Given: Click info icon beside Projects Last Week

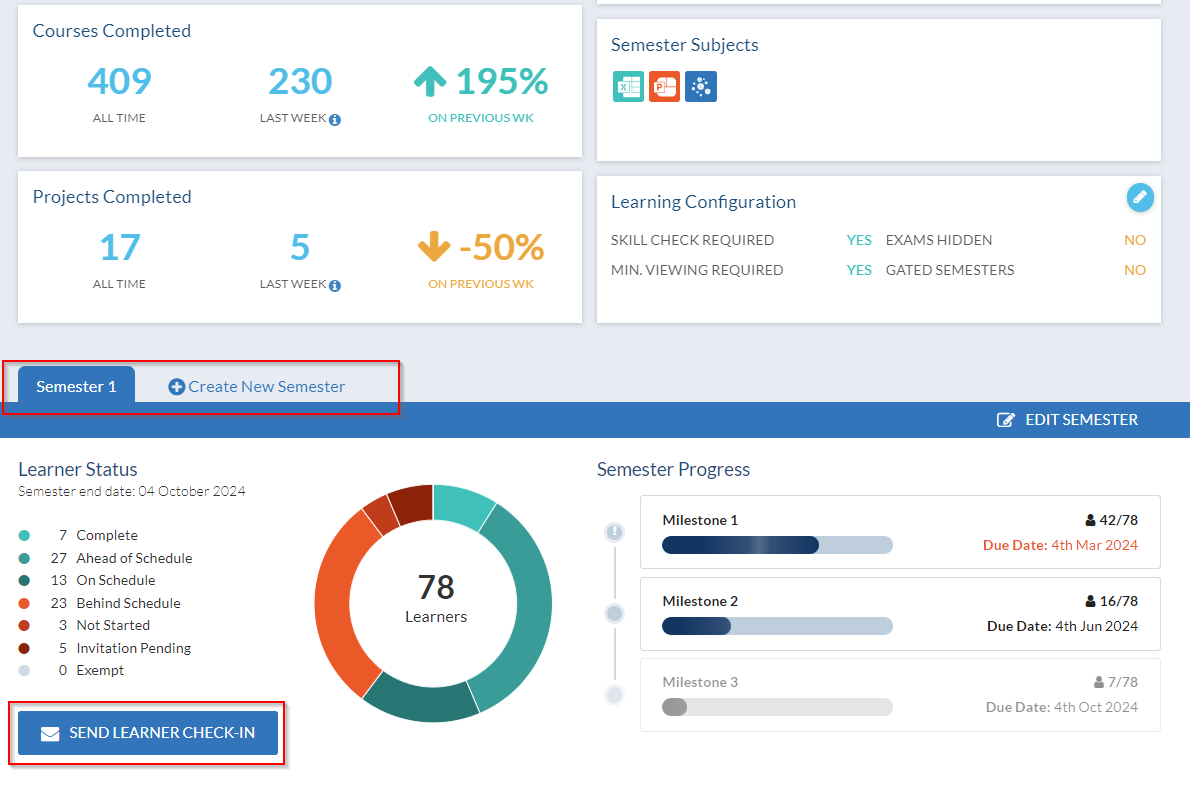Looking at the screenshot, I should click(335, 286).
